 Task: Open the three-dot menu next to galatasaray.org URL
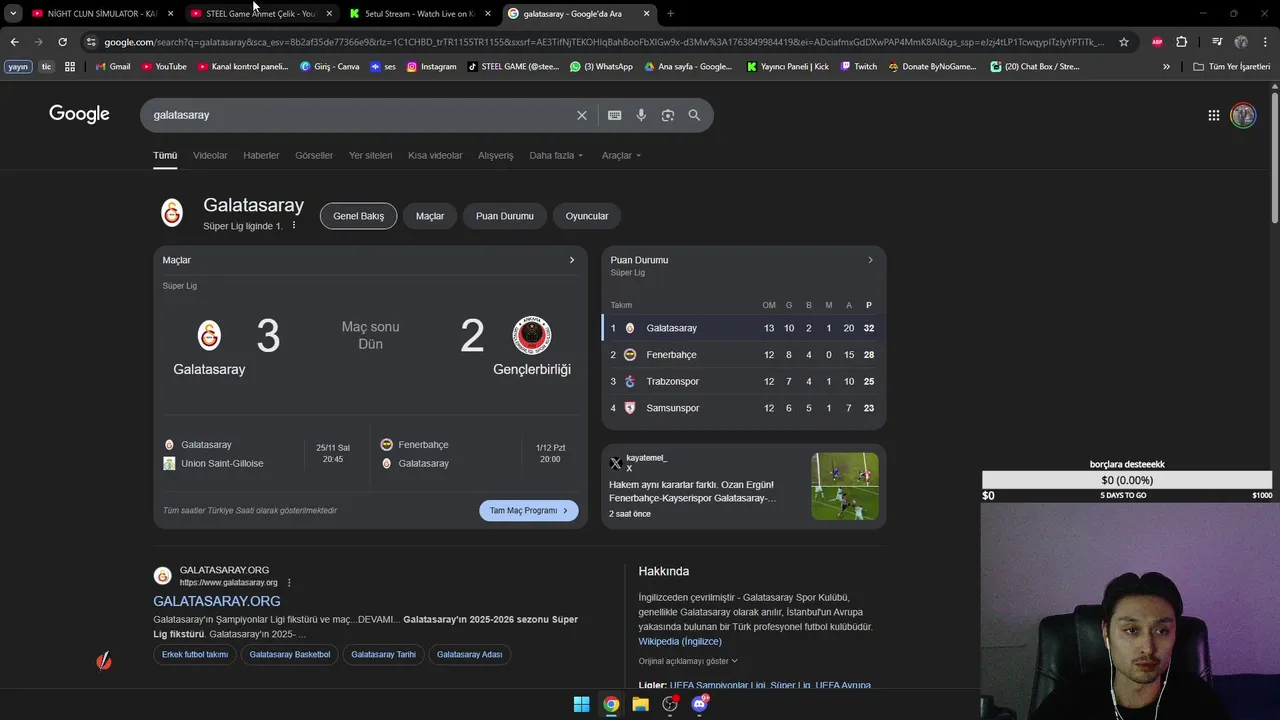pyautogui.click(x=290, y=583)
